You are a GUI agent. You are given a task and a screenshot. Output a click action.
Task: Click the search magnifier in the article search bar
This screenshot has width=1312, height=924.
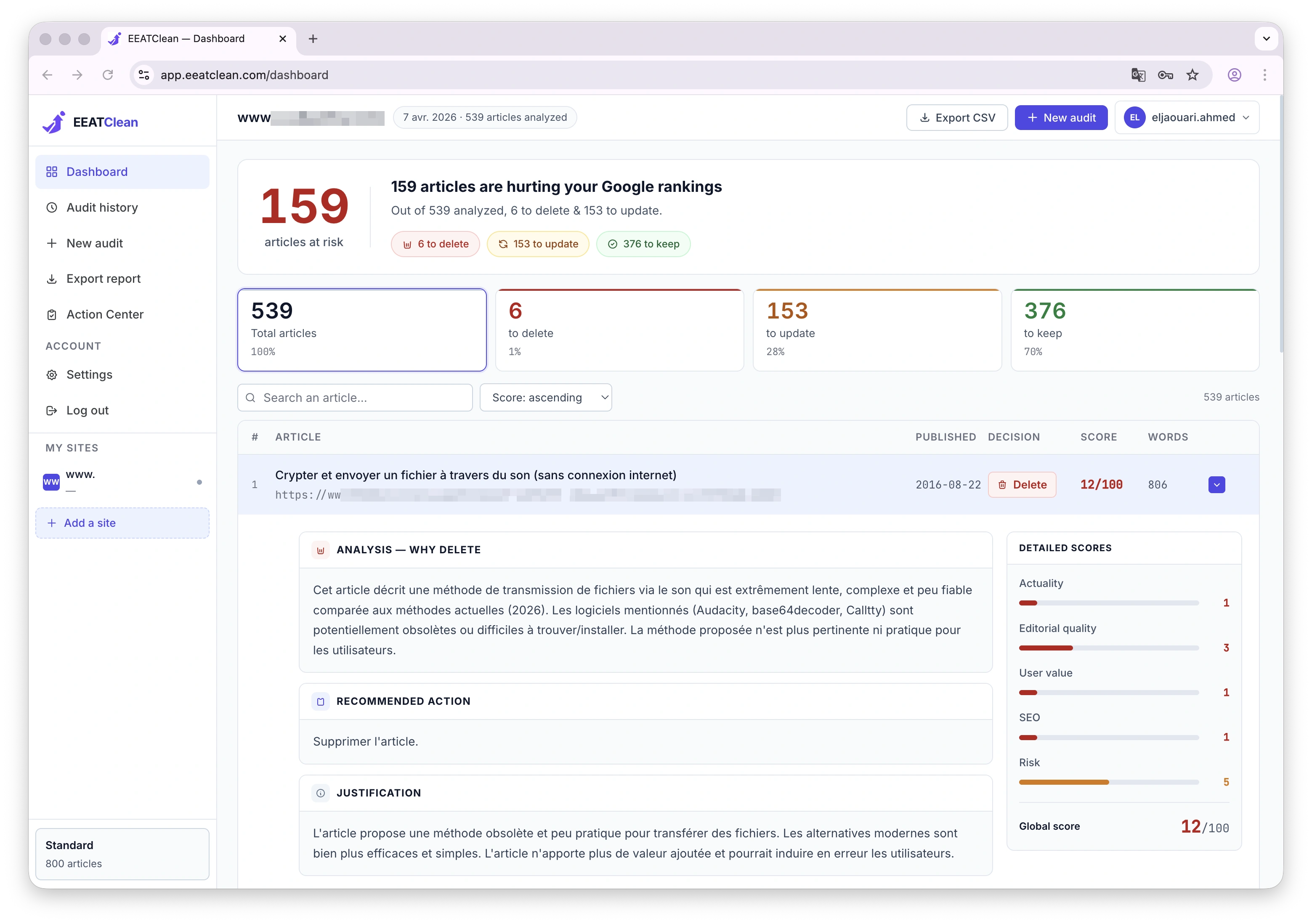252,397
